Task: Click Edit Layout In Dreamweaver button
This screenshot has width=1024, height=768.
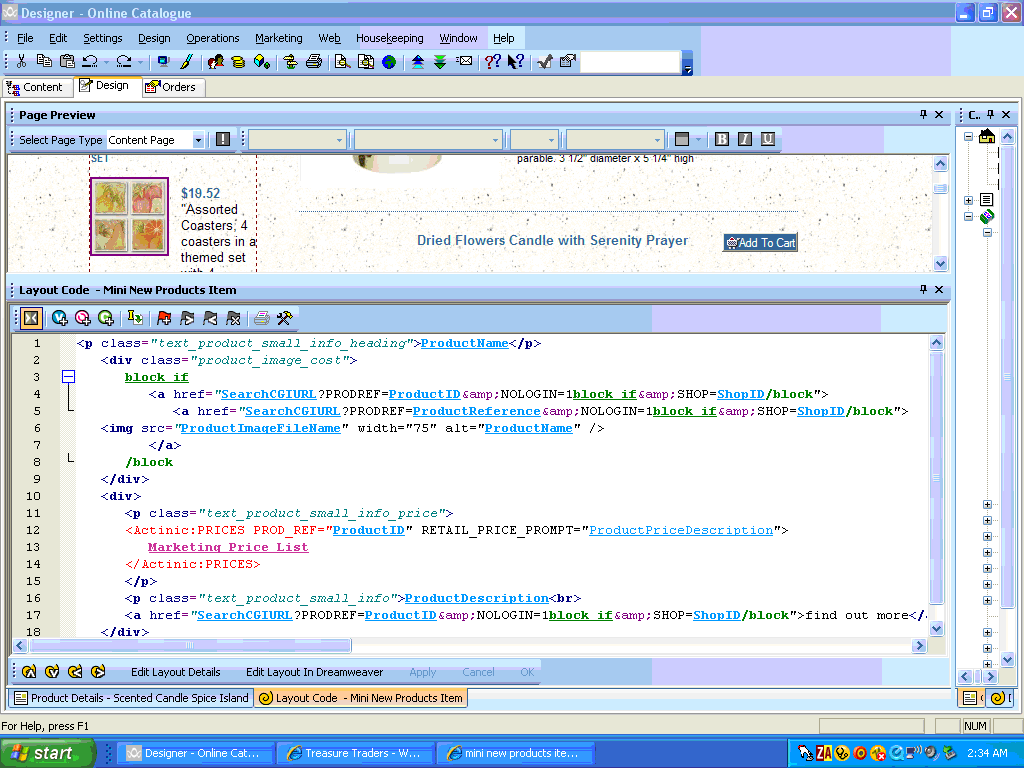Action: pos(314,672)
